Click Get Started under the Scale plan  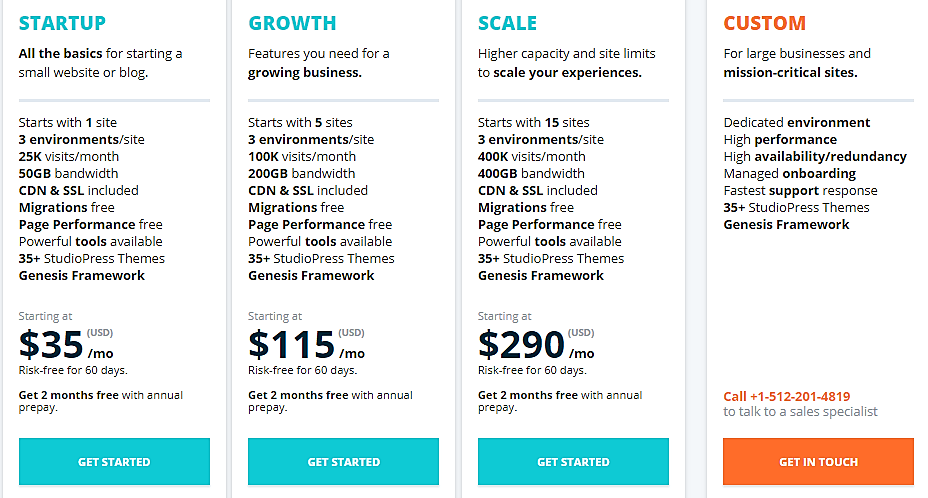click(573, 461)
